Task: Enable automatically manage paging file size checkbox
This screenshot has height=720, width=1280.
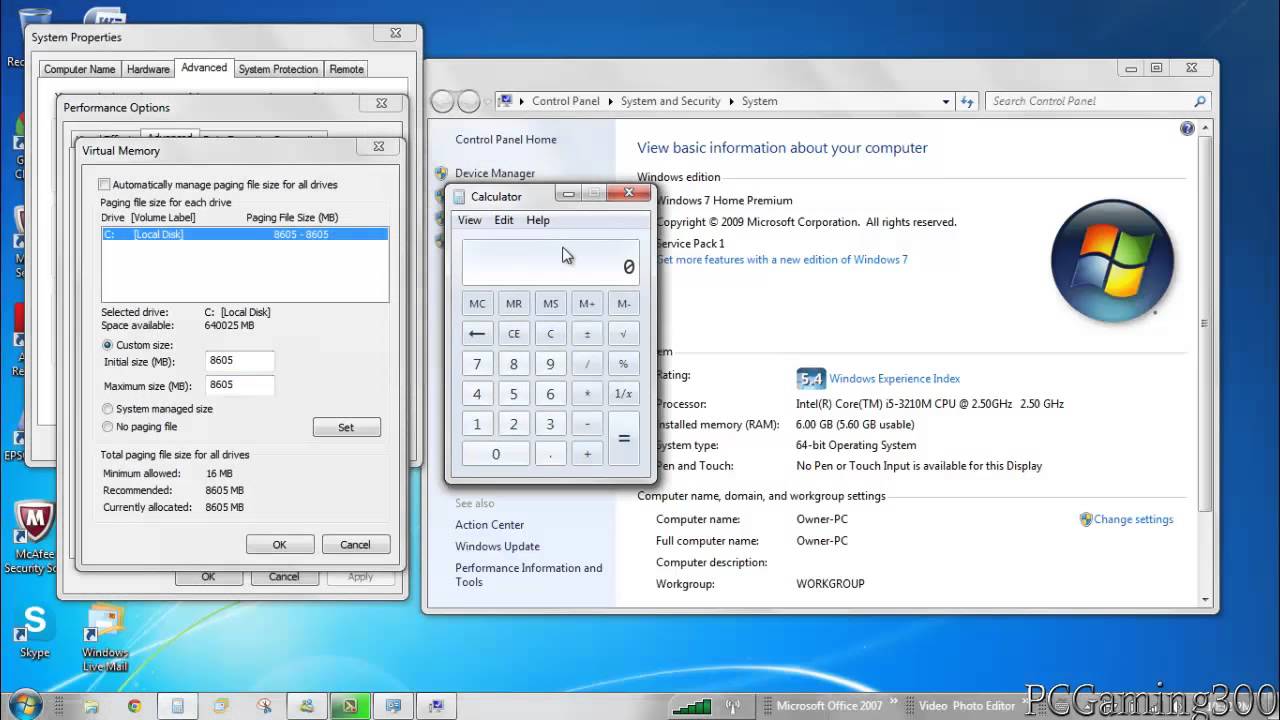Action: [104, 185]
